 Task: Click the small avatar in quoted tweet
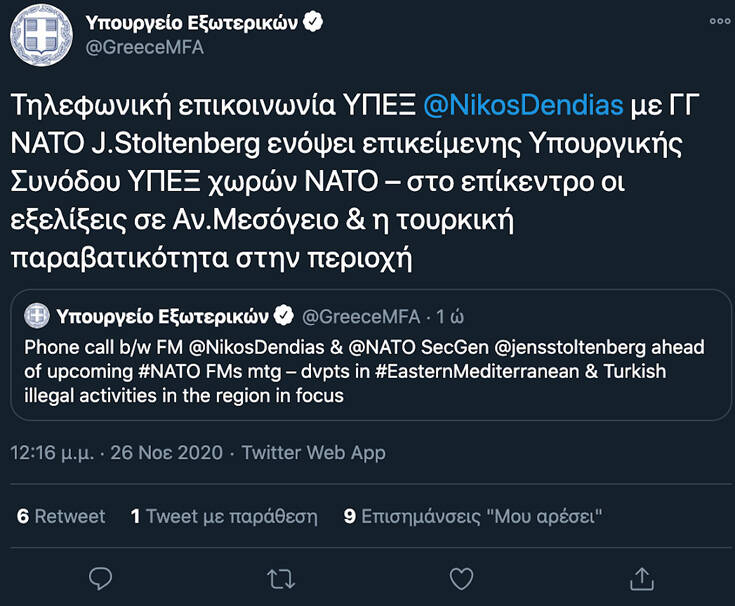[39, 317]
